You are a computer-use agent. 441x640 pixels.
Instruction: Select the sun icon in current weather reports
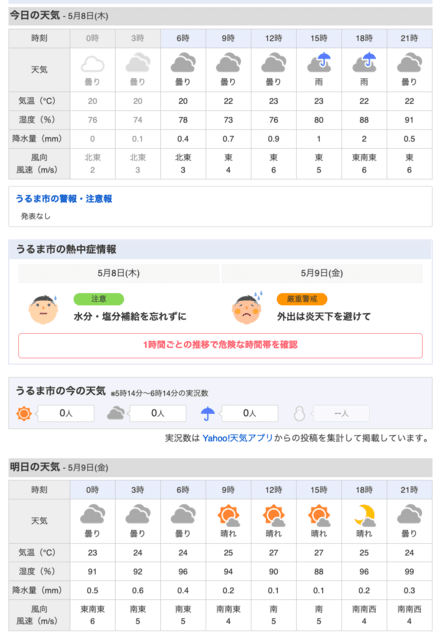tap(24, 413)
